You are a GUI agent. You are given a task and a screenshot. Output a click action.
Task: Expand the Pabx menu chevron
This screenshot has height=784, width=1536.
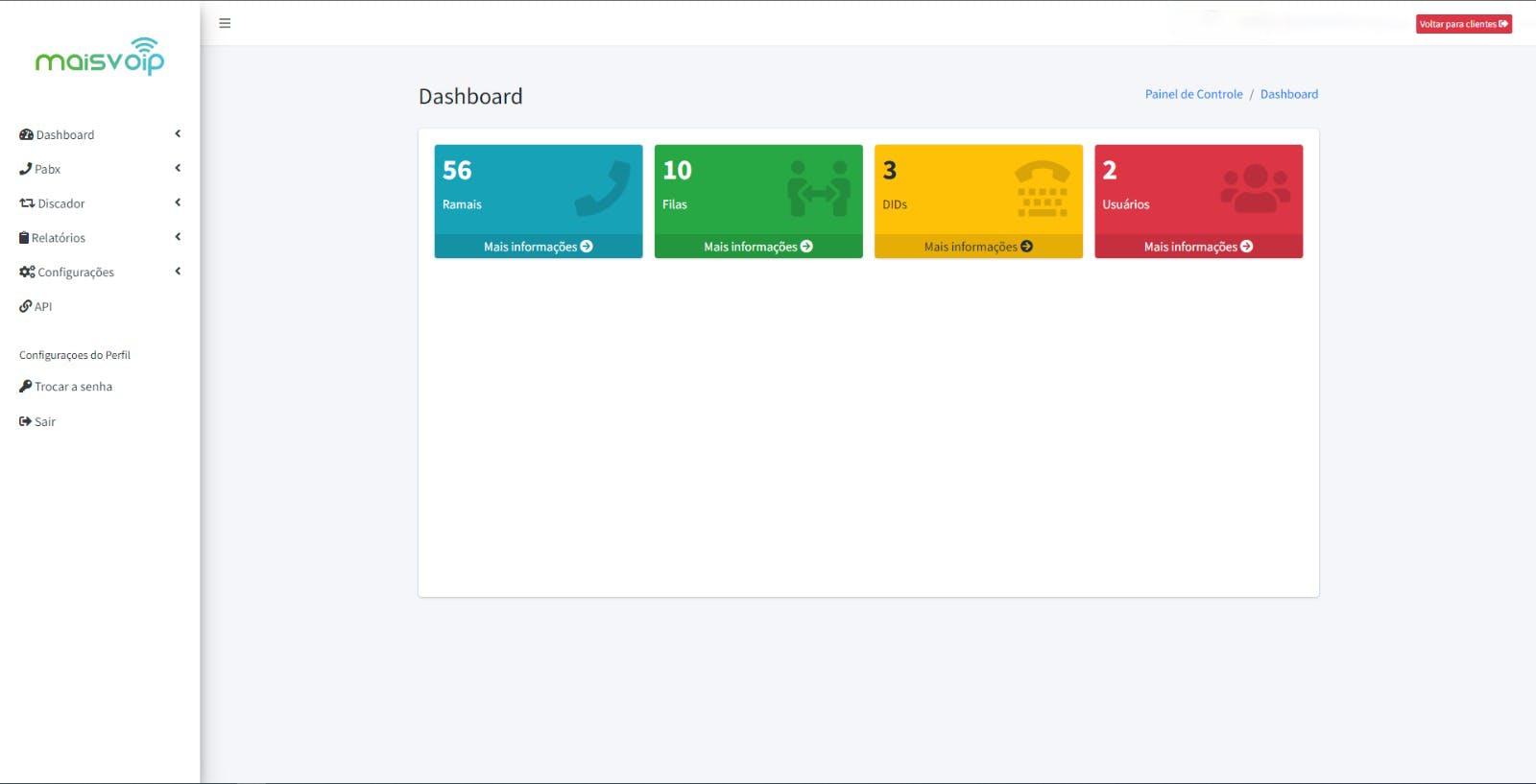[178, 168]
